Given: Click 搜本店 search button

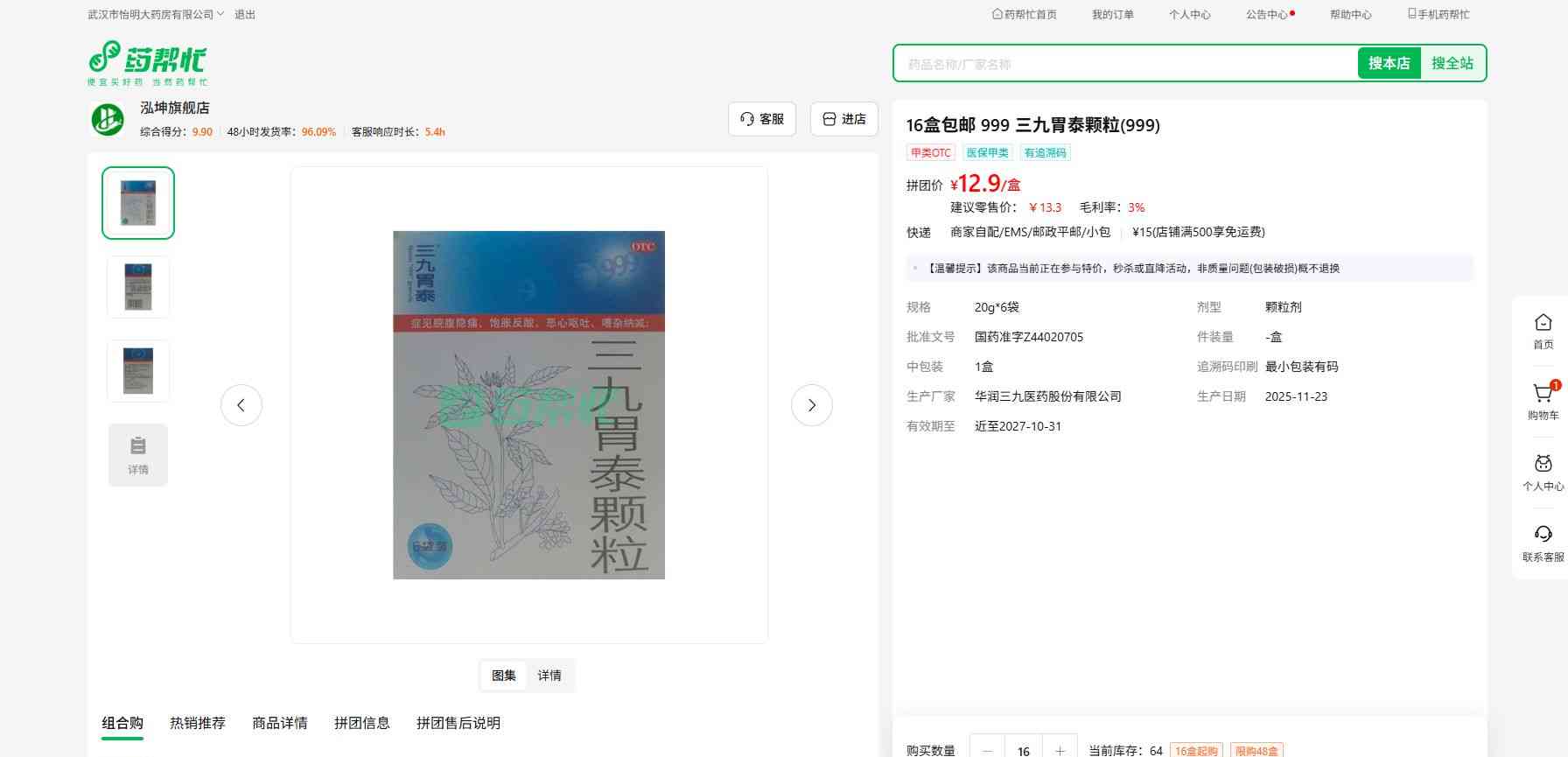Looking at the screenshot, I should click(x=1389, y=63).
